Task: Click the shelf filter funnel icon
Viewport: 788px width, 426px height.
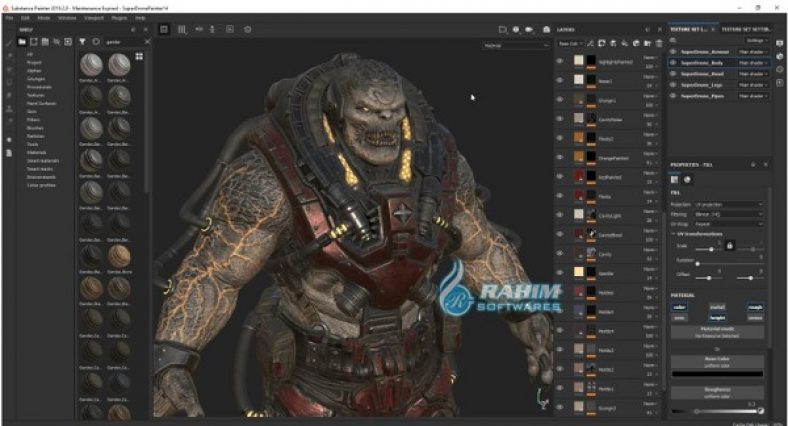Action: click(x=83, y=42)
